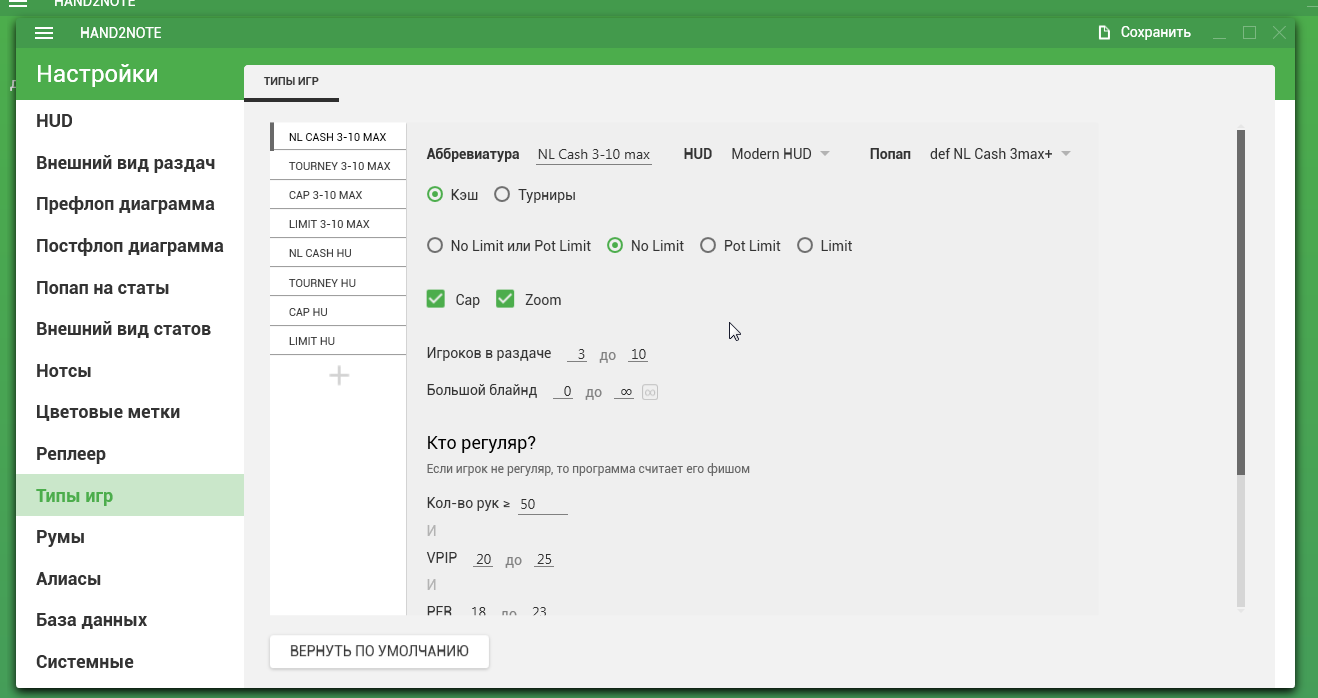1318x698 pixels.
Task: Click the Аббревиатура text field
Action: 594,155
